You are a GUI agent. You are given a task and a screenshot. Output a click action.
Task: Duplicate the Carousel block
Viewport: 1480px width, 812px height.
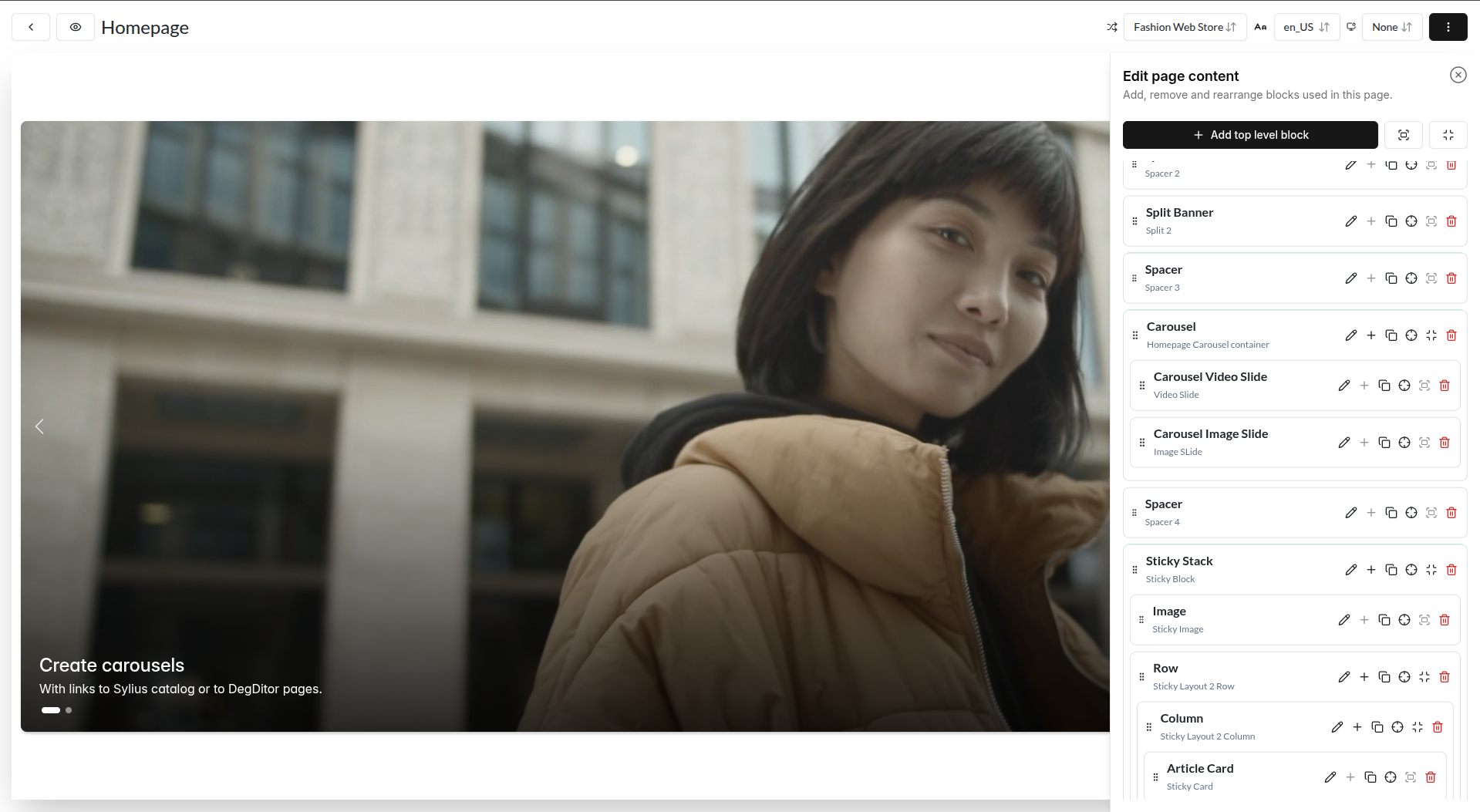[1391, 335]
